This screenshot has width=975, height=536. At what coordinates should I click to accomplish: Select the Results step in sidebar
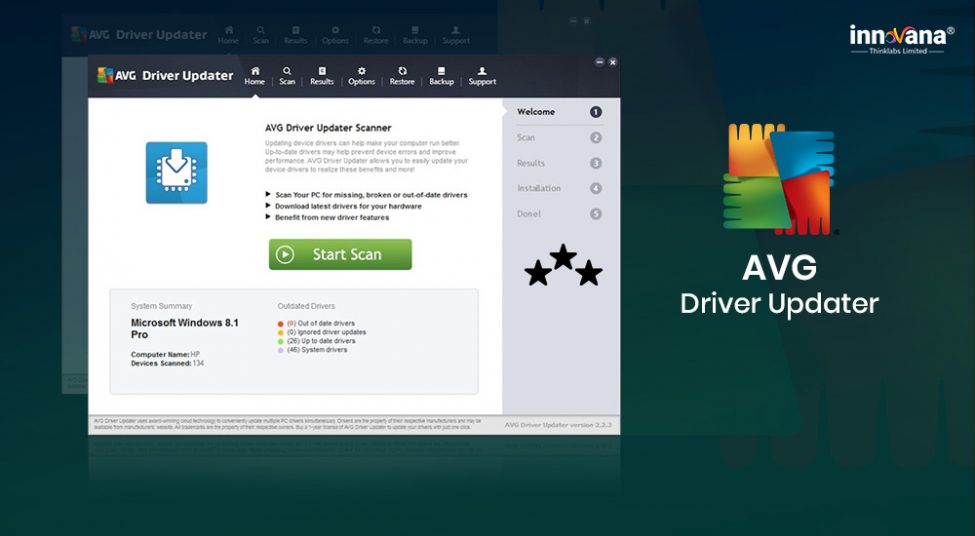click(530, 163)
